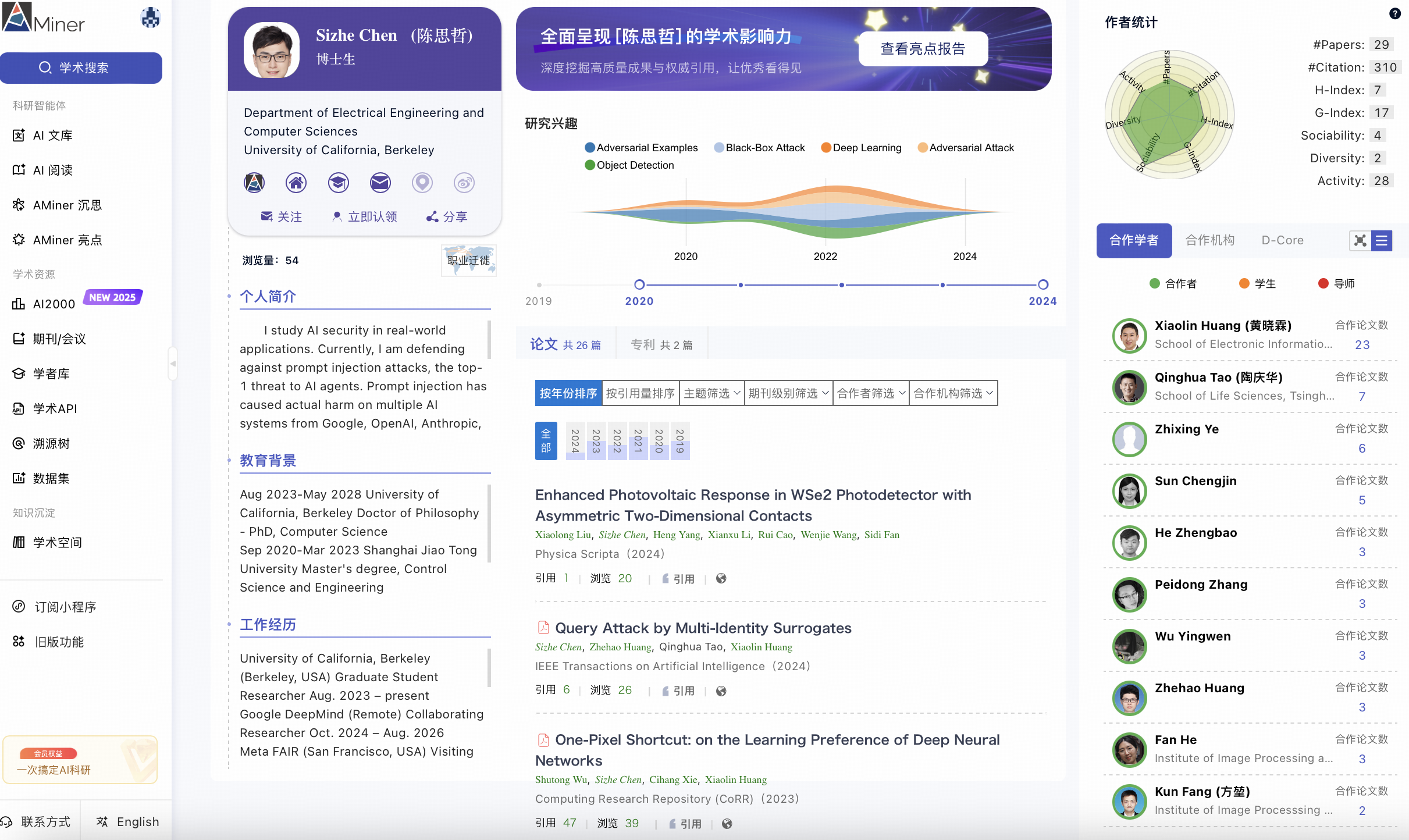Switch collaborators to network graph view icon
Viewport: 1409px width, 840px height.
[x=1360, y=240]
